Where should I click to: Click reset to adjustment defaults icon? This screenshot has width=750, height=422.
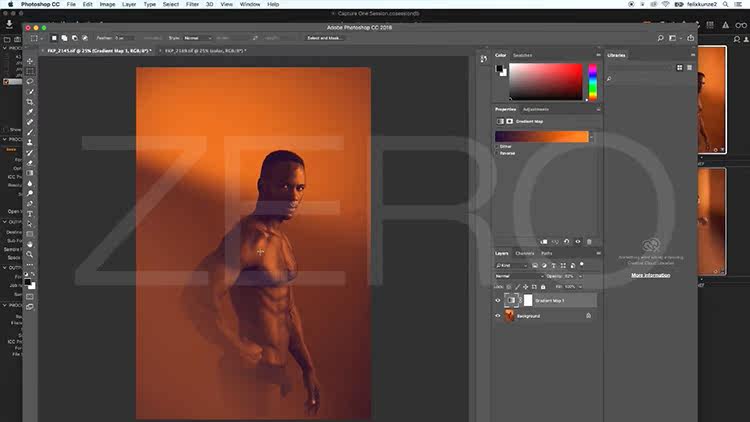tap(566, 242)
